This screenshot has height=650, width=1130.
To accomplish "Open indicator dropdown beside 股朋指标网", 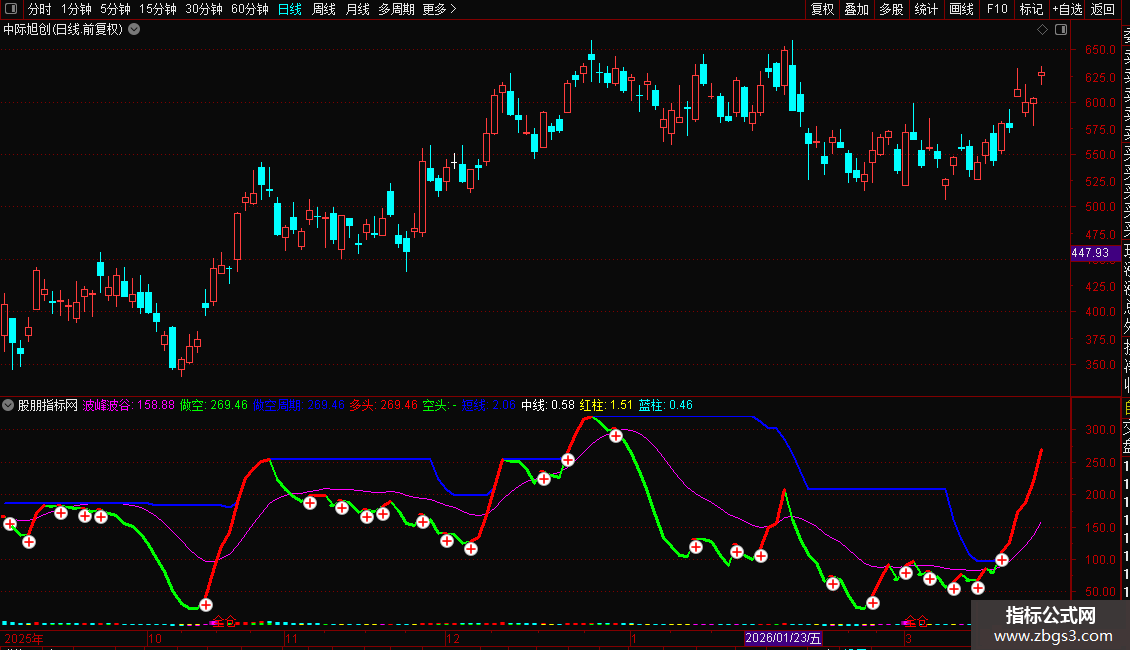I will tap(8, 405).
